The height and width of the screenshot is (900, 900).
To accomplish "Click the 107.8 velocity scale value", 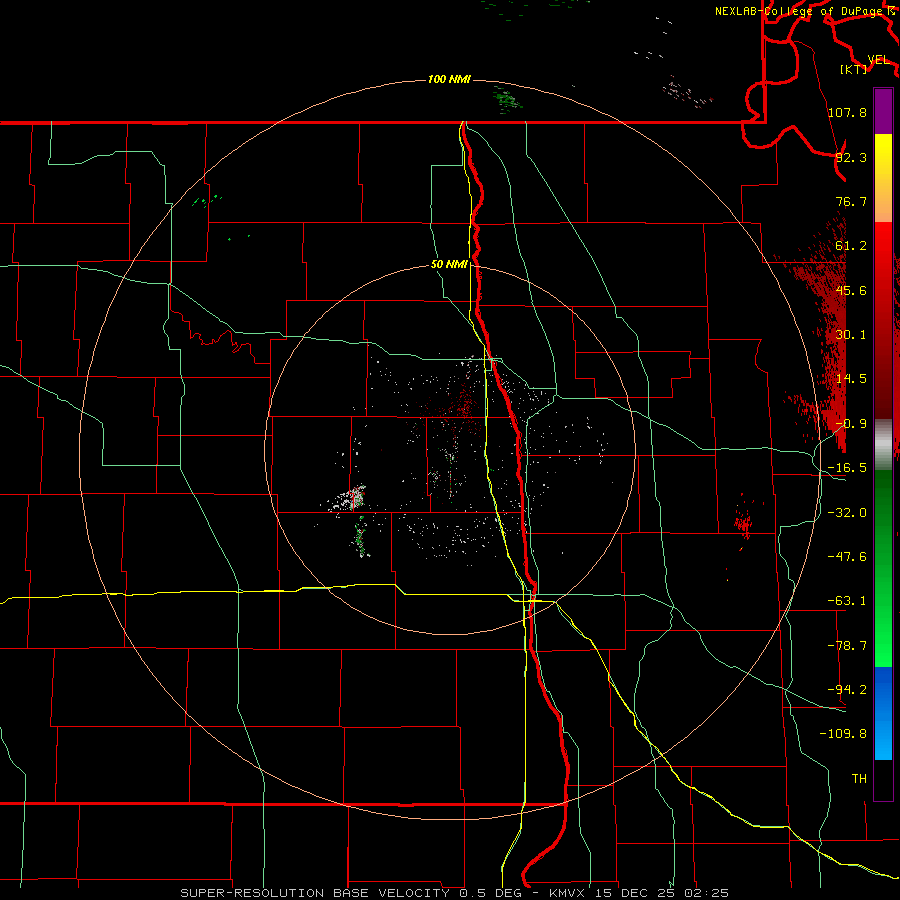I will (847, 112).
